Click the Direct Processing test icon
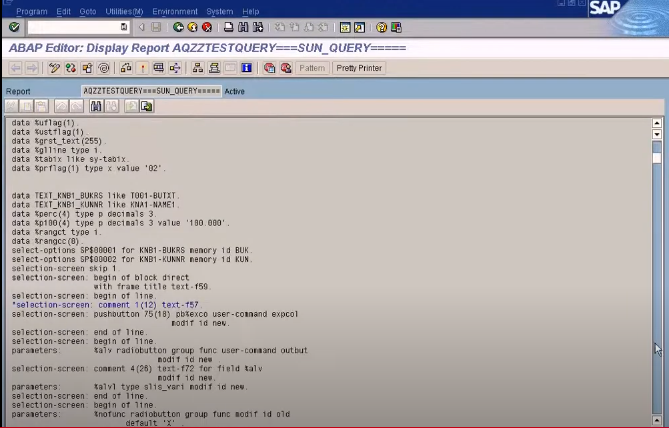The image size is (669, 428). pos(159,68)
